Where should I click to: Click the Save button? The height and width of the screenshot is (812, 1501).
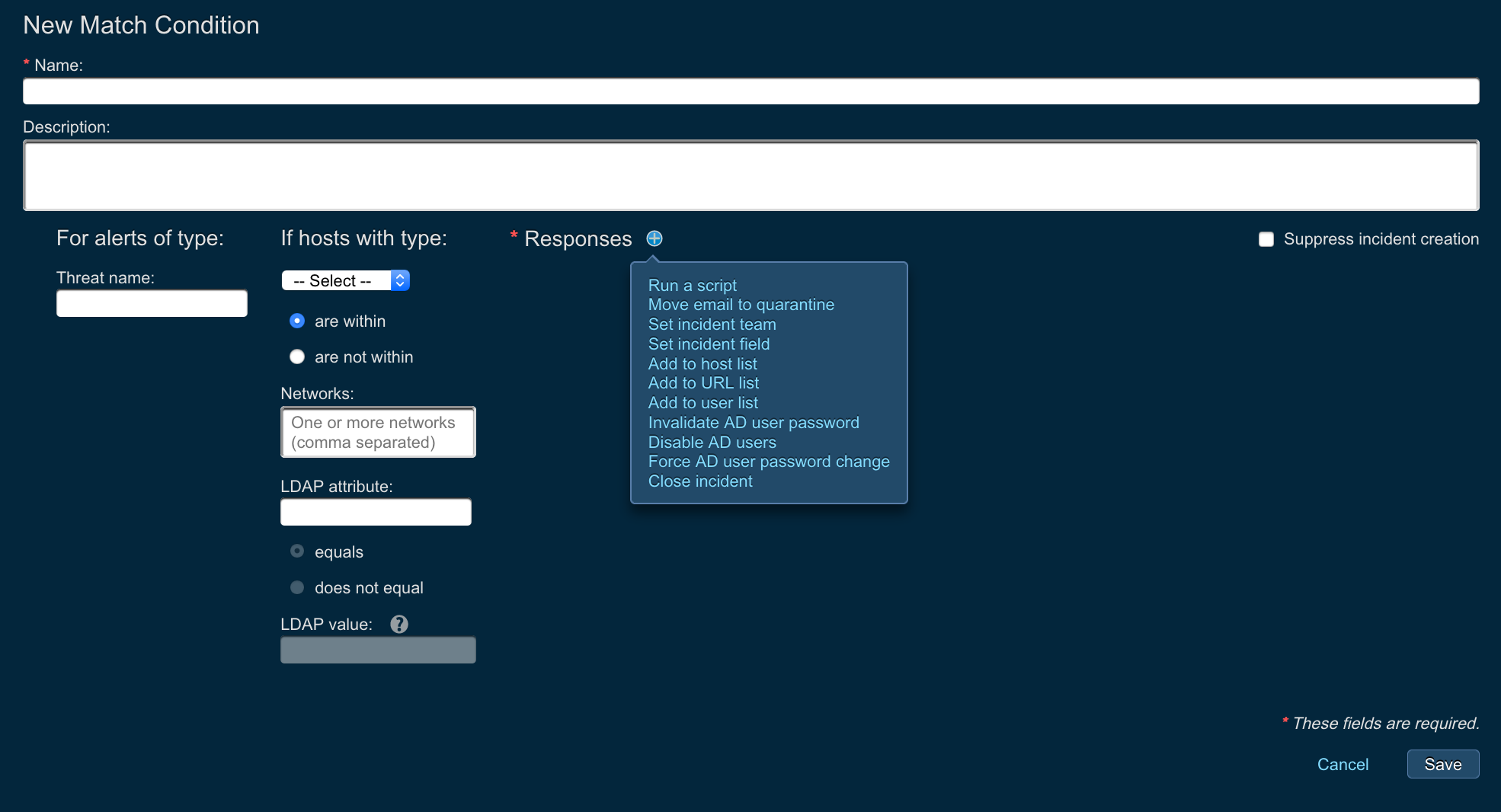pyautogui.click(x=1442, y=764)
